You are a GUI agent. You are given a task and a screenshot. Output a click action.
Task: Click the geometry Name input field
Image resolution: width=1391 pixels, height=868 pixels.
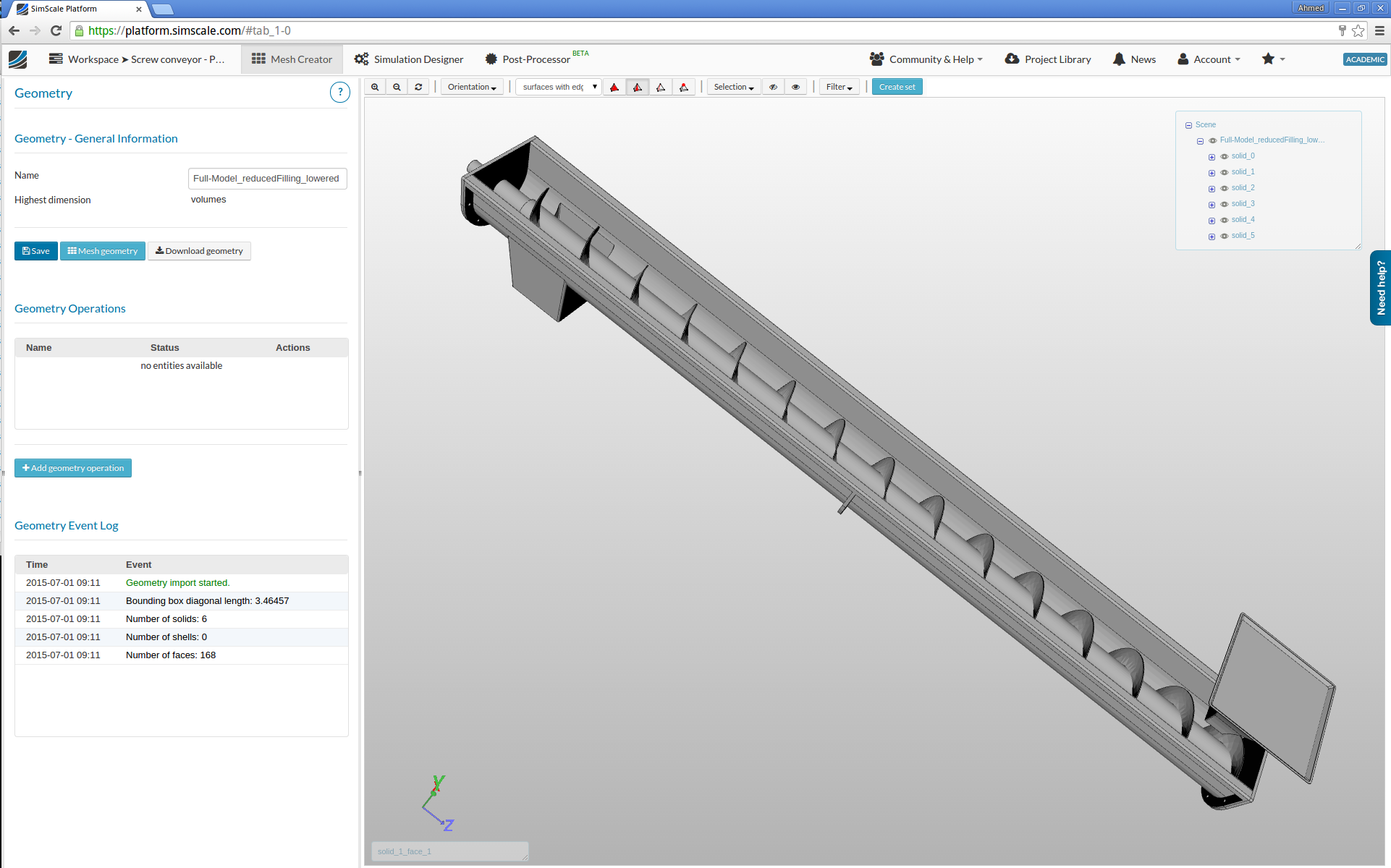pos(267,179)
